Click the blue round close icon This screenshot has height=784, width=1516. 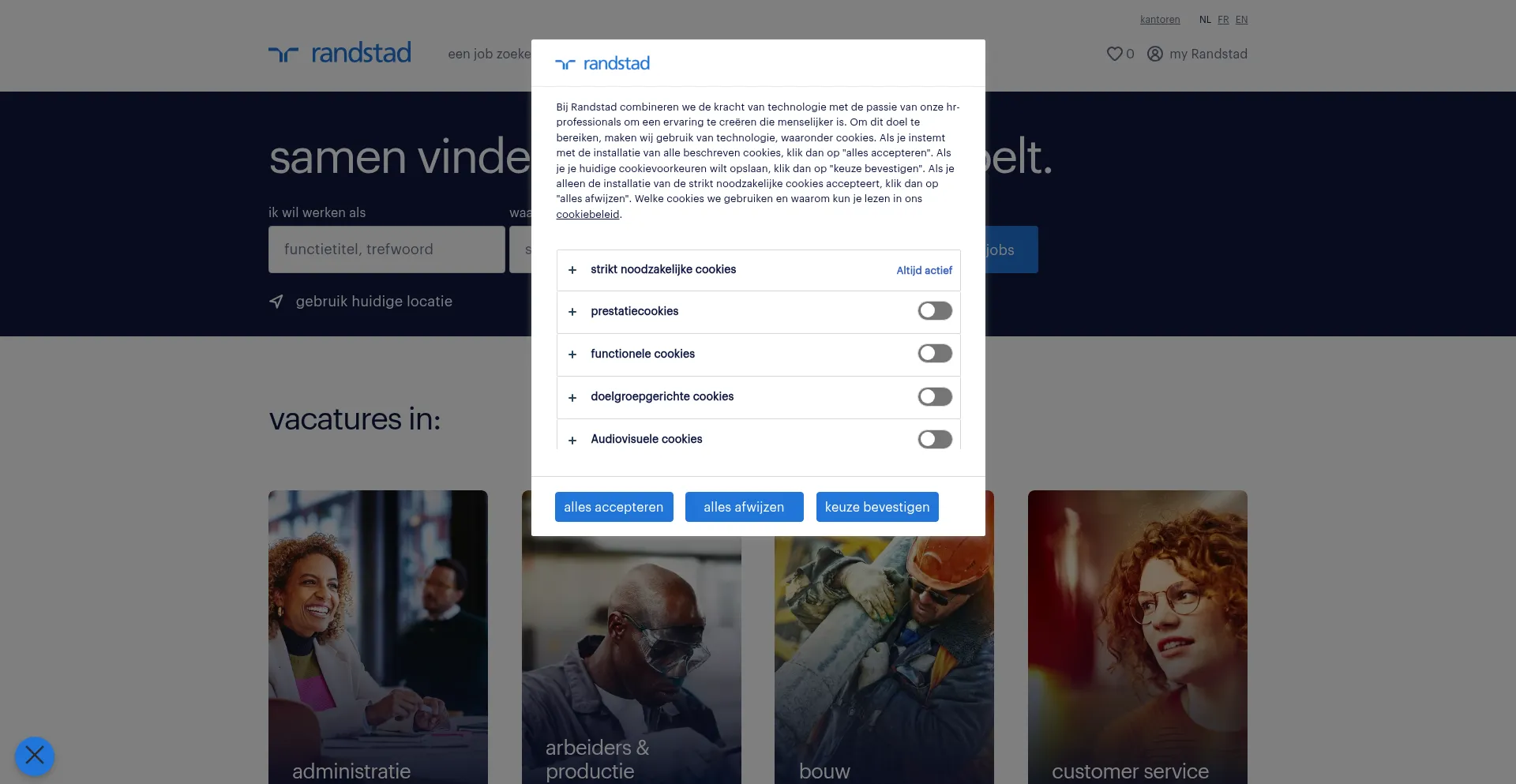tap(35, 756)
